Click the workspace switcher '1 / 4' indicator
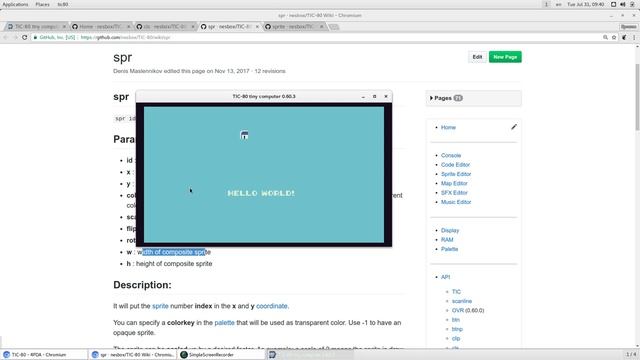The width and height of the screenshot is (640, 360). click(631, 354)
